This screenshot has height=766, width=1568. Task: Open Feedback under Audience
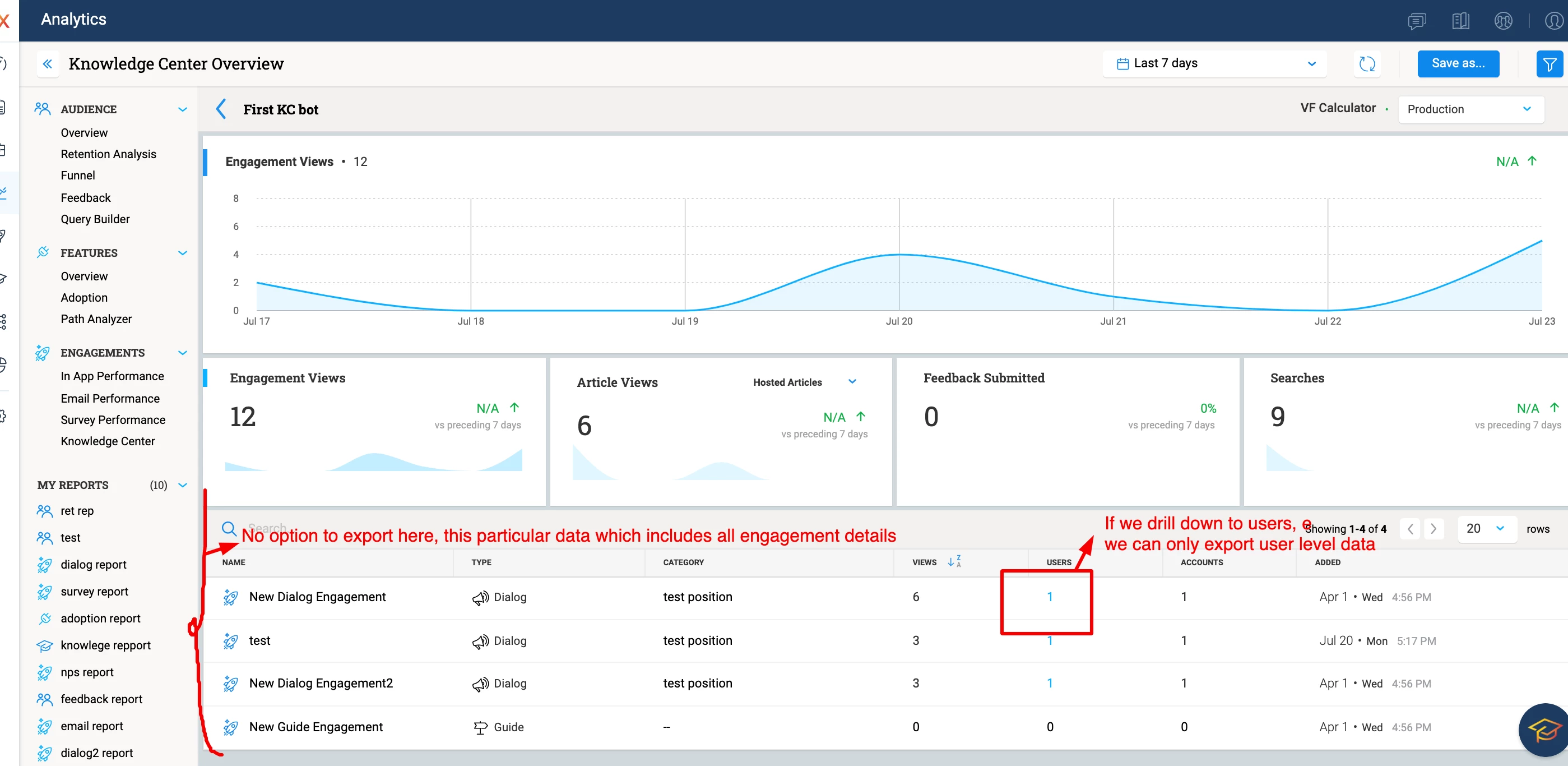click(86, 198)
